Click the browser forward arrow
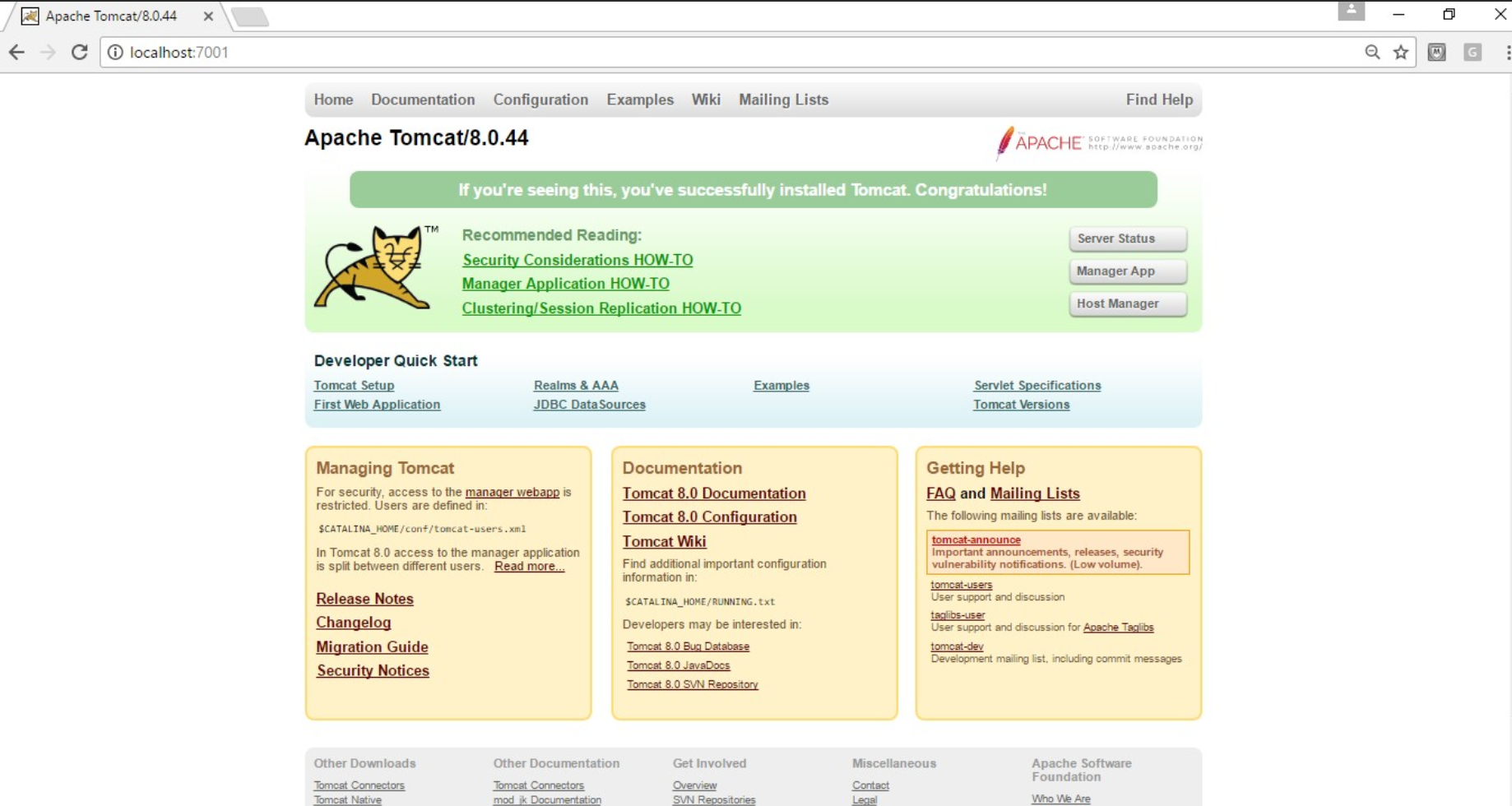Screen dimensions: 1512x806 (48, 53)
